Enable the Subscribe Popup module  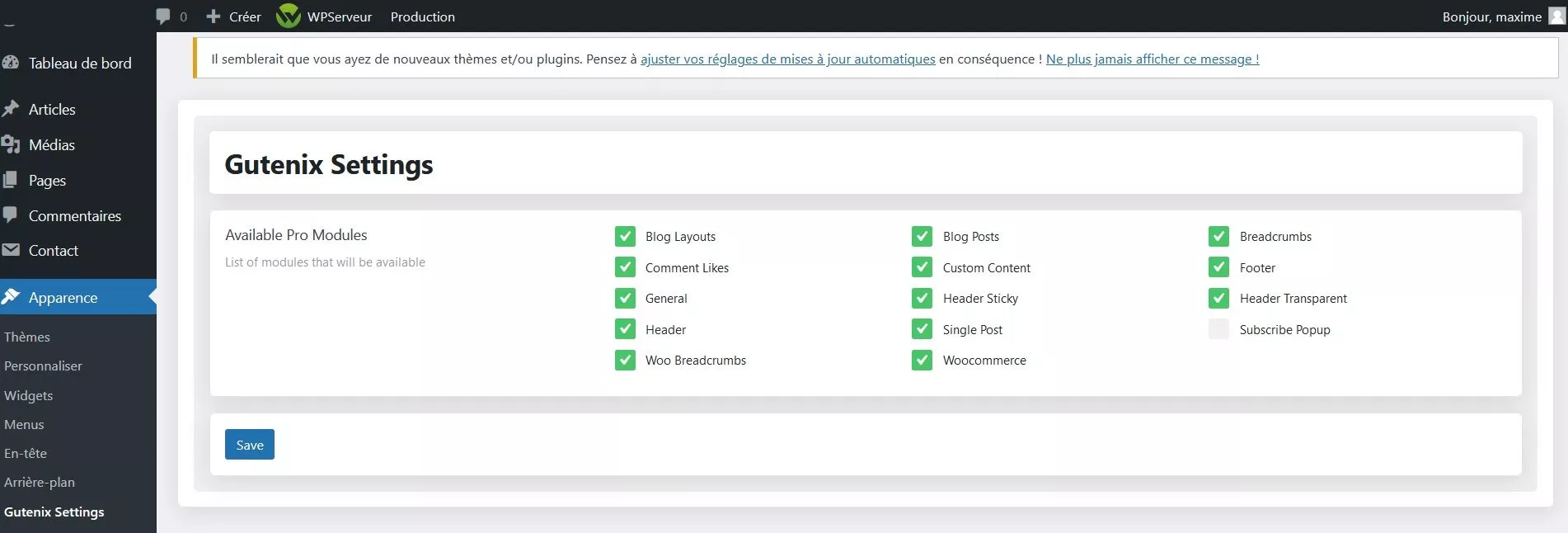[x=1218, y=329]
